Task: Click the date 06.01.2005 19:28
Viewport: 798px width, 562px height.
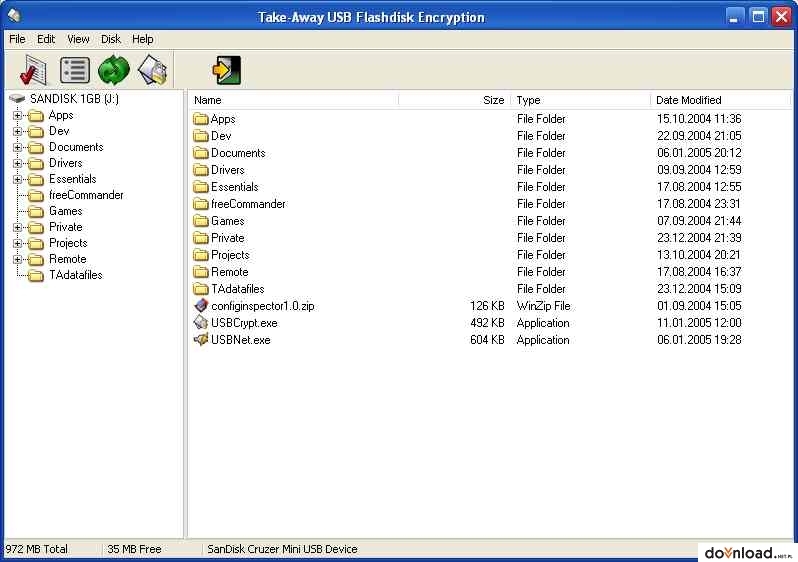Action: [x=699, y=340]
